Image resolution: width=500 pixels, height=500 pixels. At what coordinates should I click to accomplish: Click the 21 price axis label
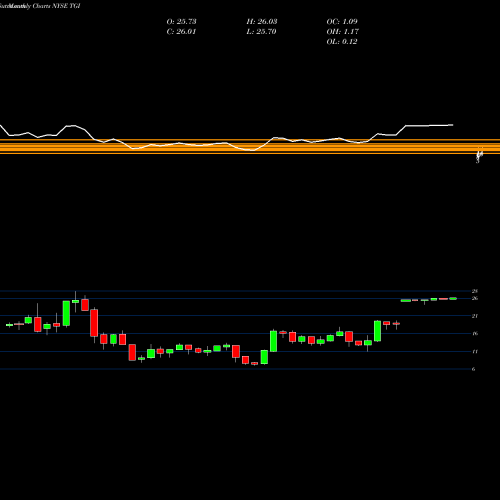pyautogui.click(x=475, y=316)
